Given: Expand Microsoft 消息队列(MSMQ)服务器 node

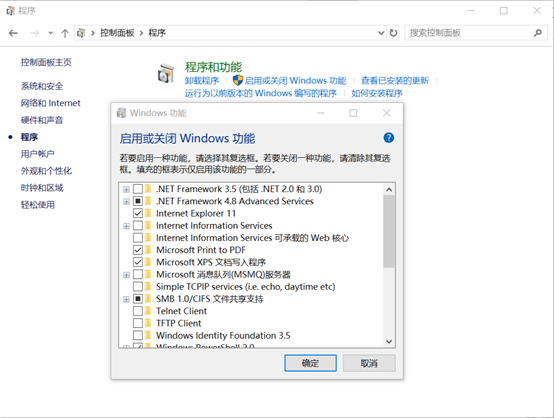Looking at the screenshot, I should click(126, 275).
